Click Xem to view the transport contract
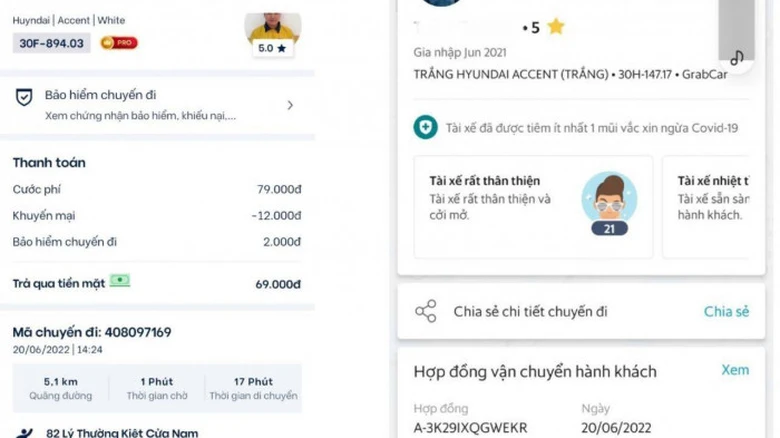Viewport: 780px width, 438px height. (x=735, y=370)
